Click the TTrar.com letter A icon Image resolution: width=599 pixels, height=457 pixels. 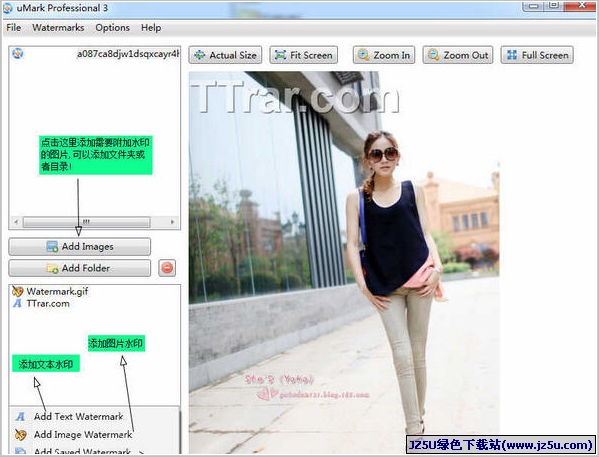[x=18, y=303]
